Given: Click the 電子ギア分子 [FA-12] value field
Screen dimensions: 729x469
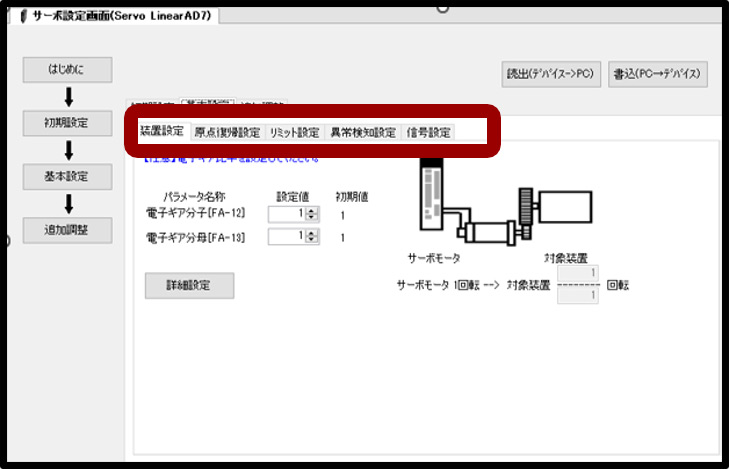Looking at the screenshot, I should coord(287,213).
